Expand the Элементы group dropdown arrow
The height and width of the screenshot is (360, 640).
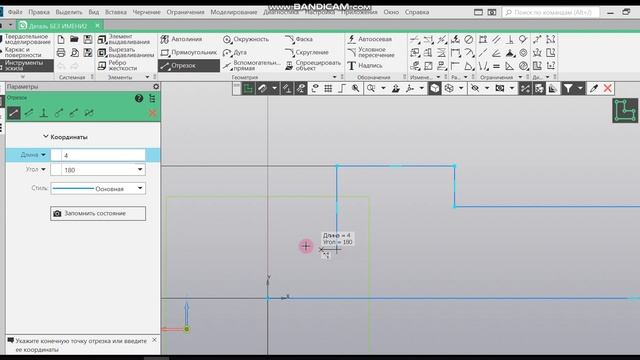pyautogui.click(x=147, y=77)
